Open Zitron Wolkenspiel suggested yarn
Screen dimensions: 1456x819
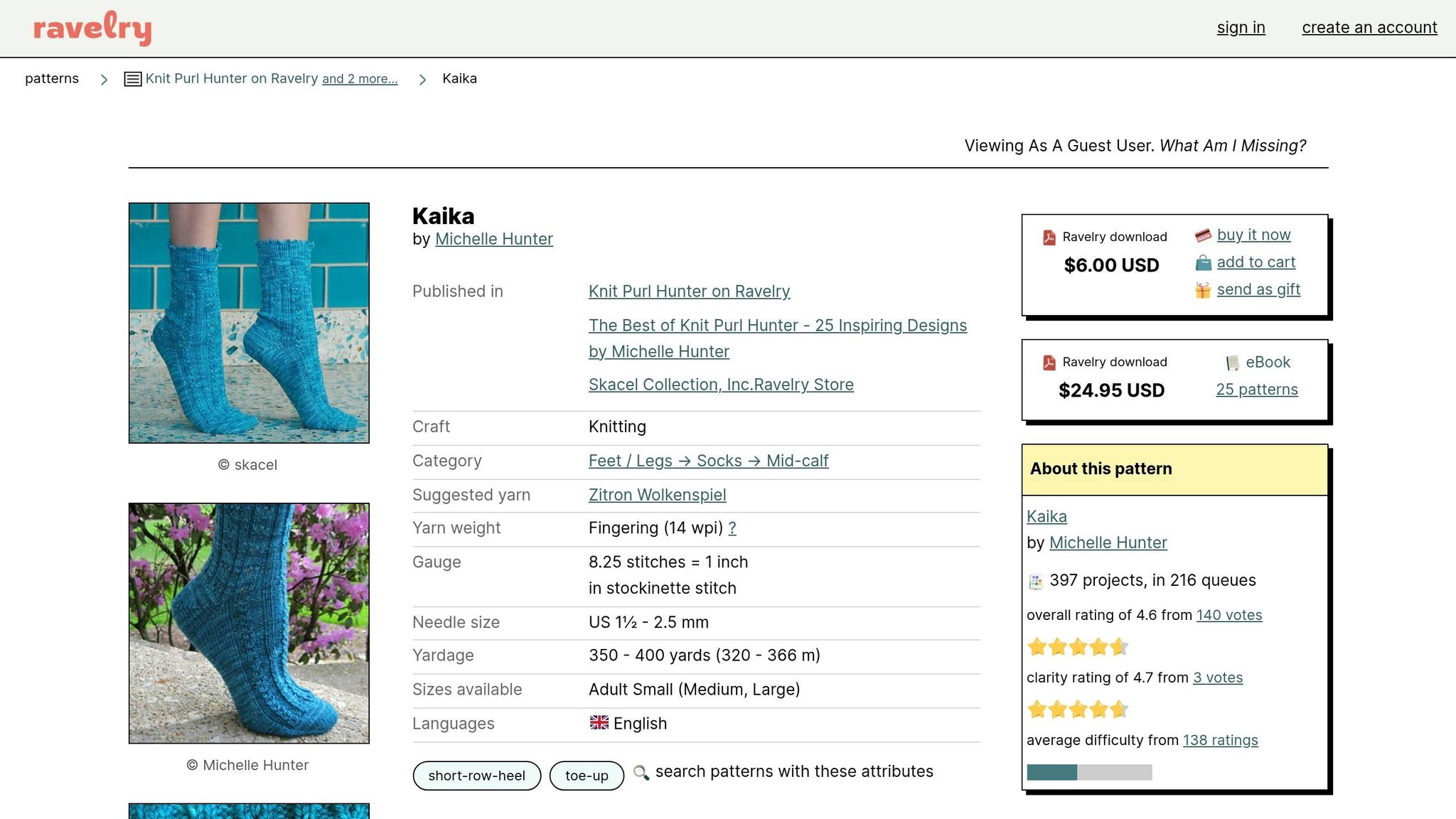click(658, 495)
